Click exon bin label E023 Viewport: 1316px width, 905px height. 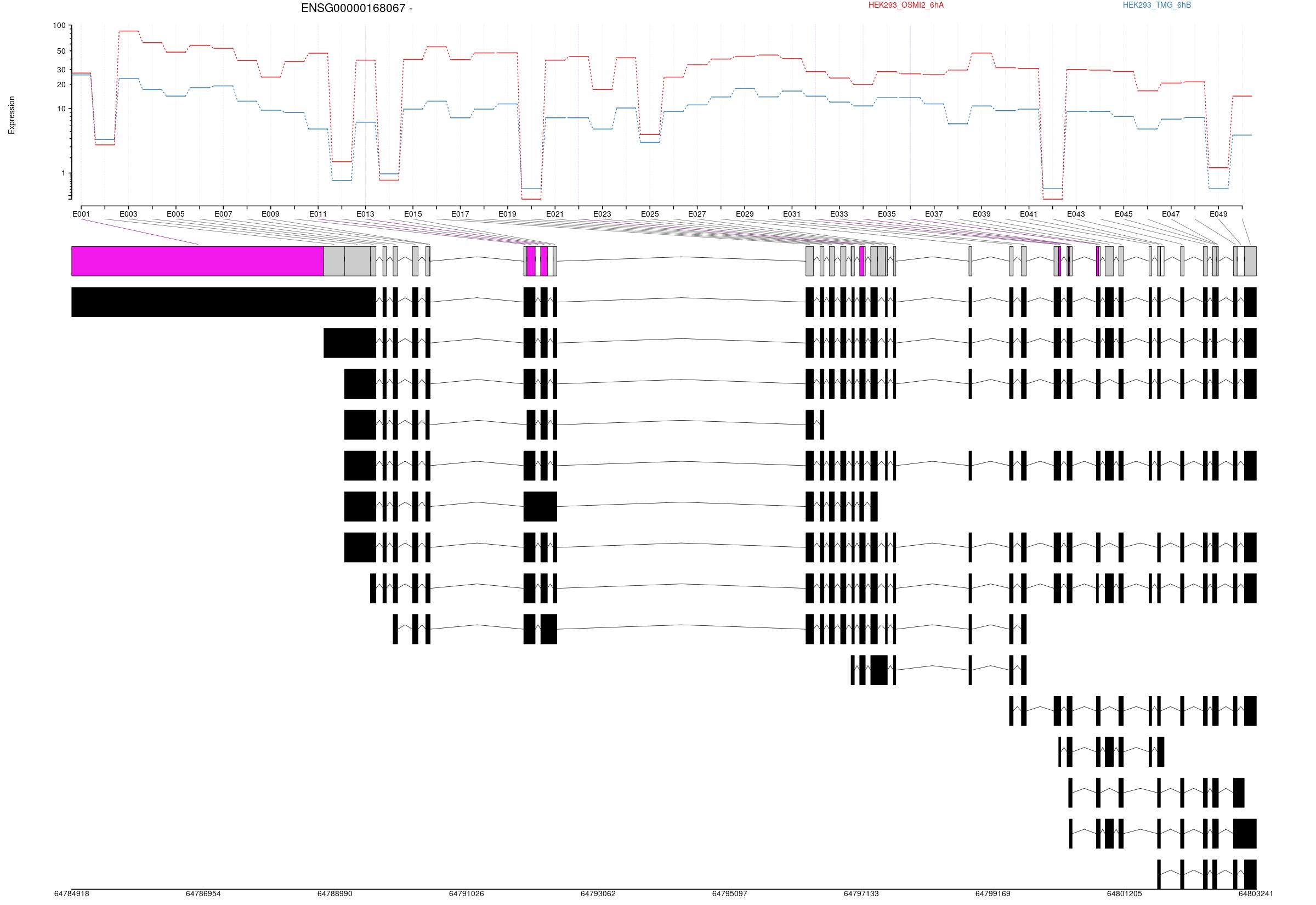click(603, 214)
